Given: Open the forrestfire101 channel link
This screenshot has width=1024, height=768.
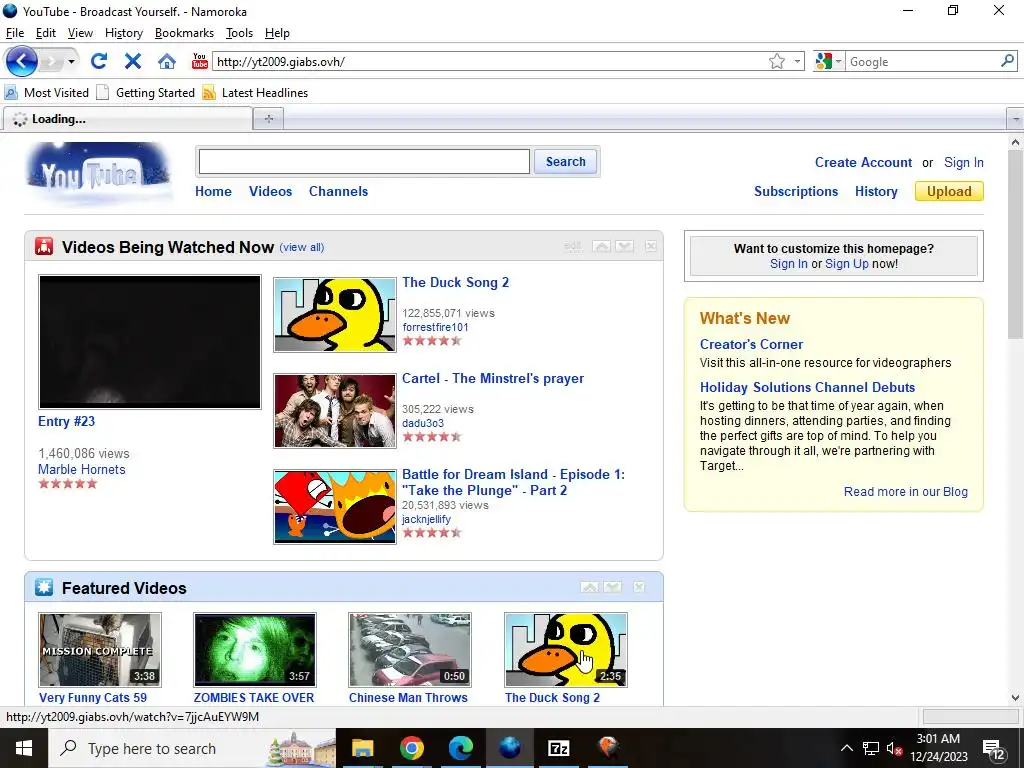Looking at the screenshot, I should point(435,327).
